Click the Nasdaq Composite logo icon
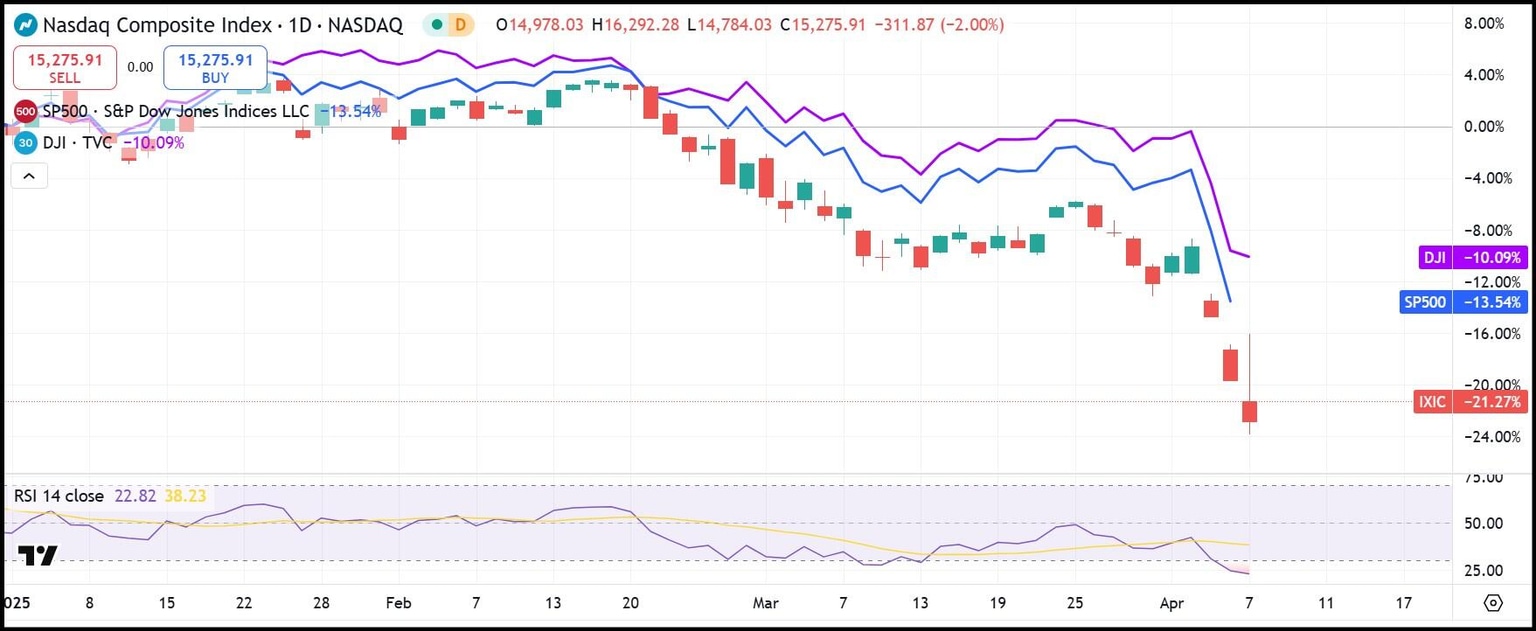Viewport: 1536px width, 631px height. pos(26,26)
